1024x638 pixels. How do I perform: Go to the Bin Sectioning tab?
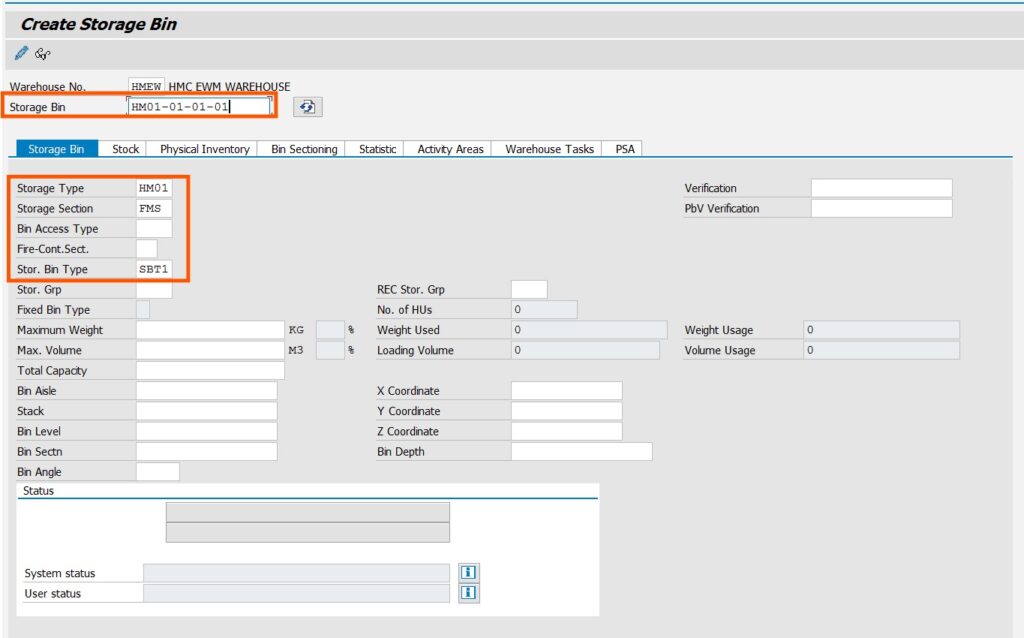304,149
